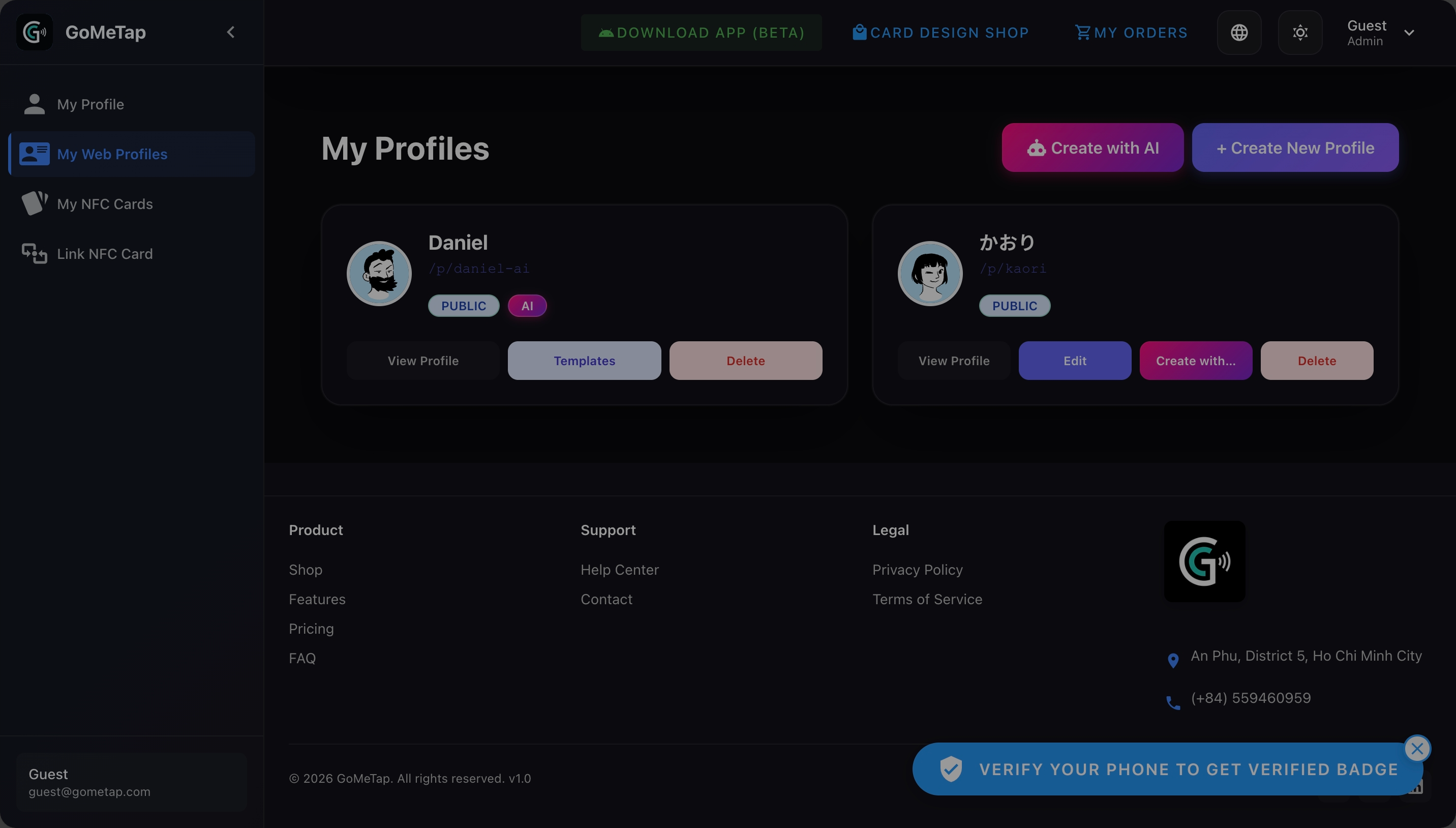
Task: Open the Card Design Shop link
Action: [941, 33]
